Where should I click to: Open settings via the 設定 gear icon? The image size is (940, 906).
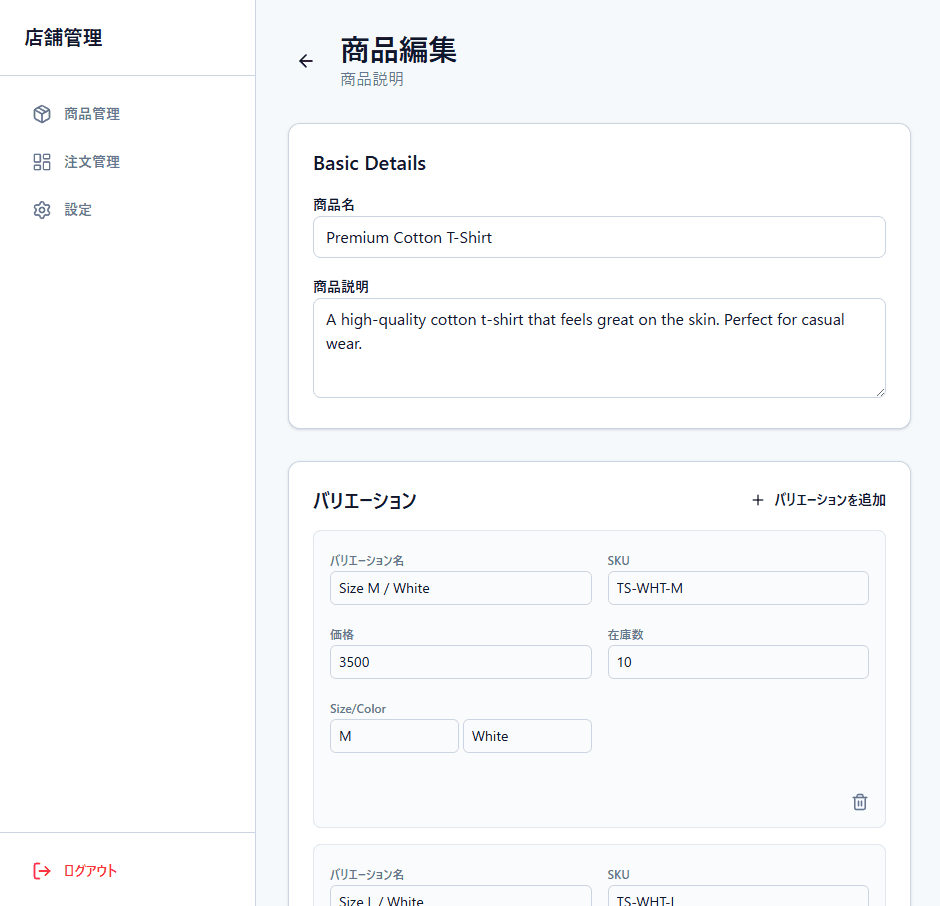tap(41, 210)
